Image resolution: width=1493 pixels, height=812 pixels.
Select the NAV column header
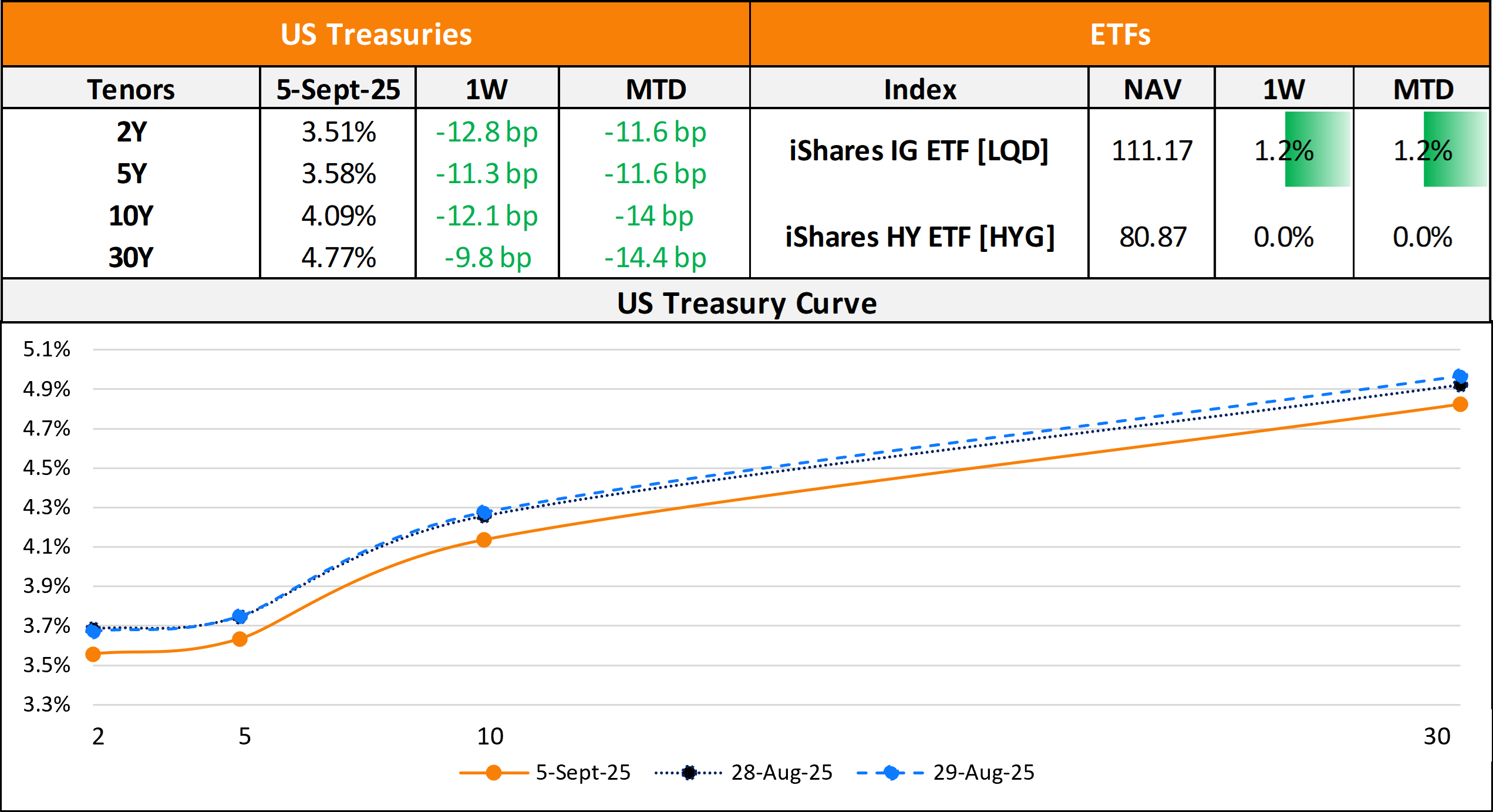pos(1152,89)
